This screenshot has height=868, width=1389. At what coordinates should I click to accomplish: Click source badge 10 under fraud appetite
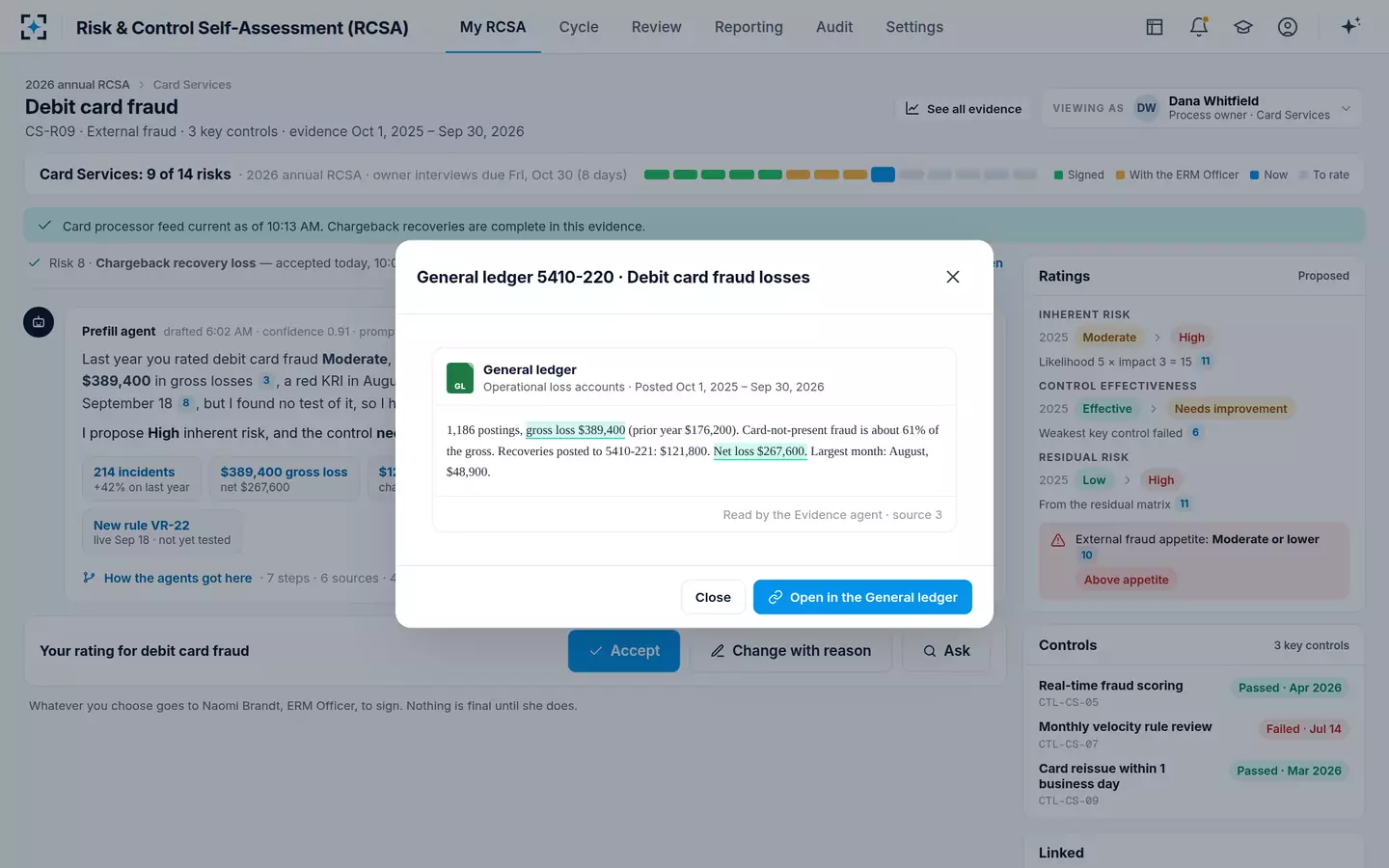[x=1087, y=556]
